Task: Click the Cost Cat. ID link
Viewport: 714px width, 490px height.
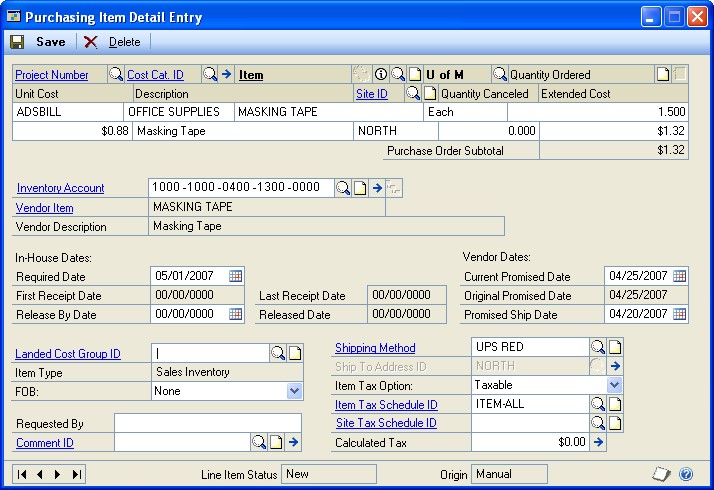Action: 155,75
